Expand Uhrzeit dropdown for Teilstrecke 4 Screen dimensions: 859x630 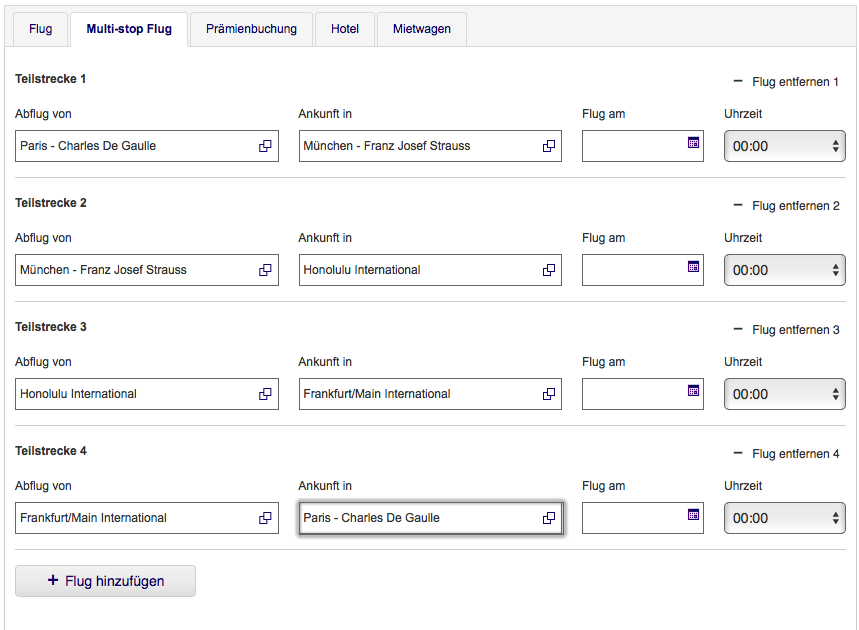pyautogui.click(x=784, y=518)
